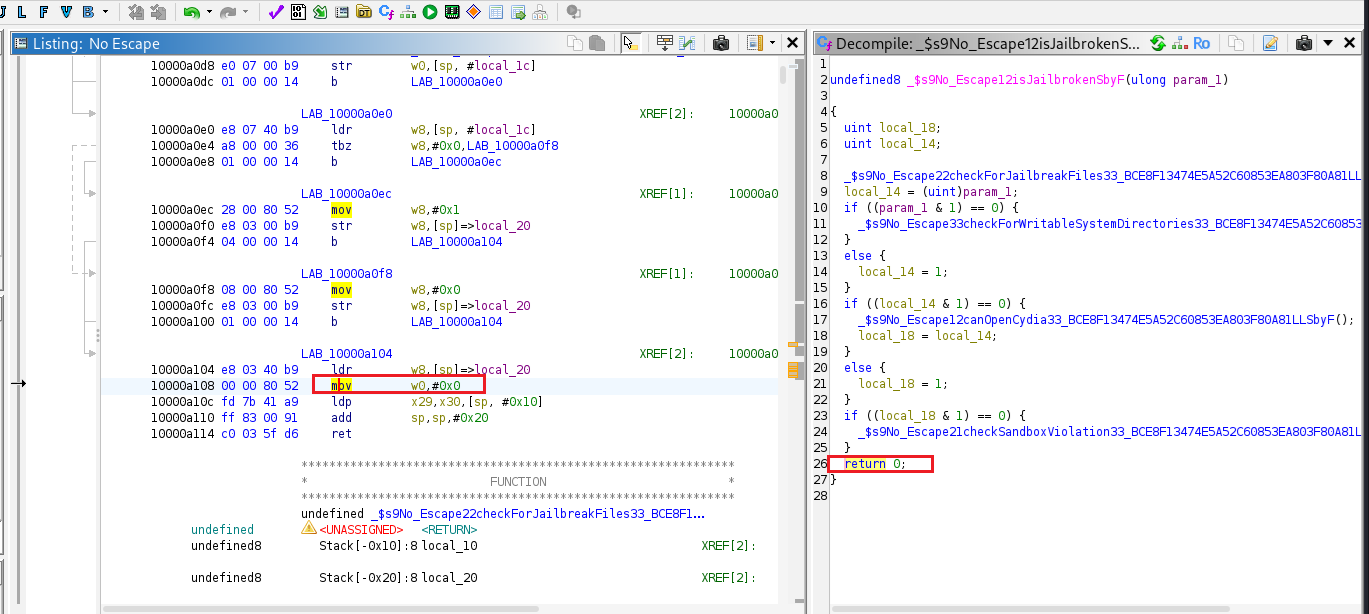Click the purple checkmark toolbar icon

click(275, 12)
